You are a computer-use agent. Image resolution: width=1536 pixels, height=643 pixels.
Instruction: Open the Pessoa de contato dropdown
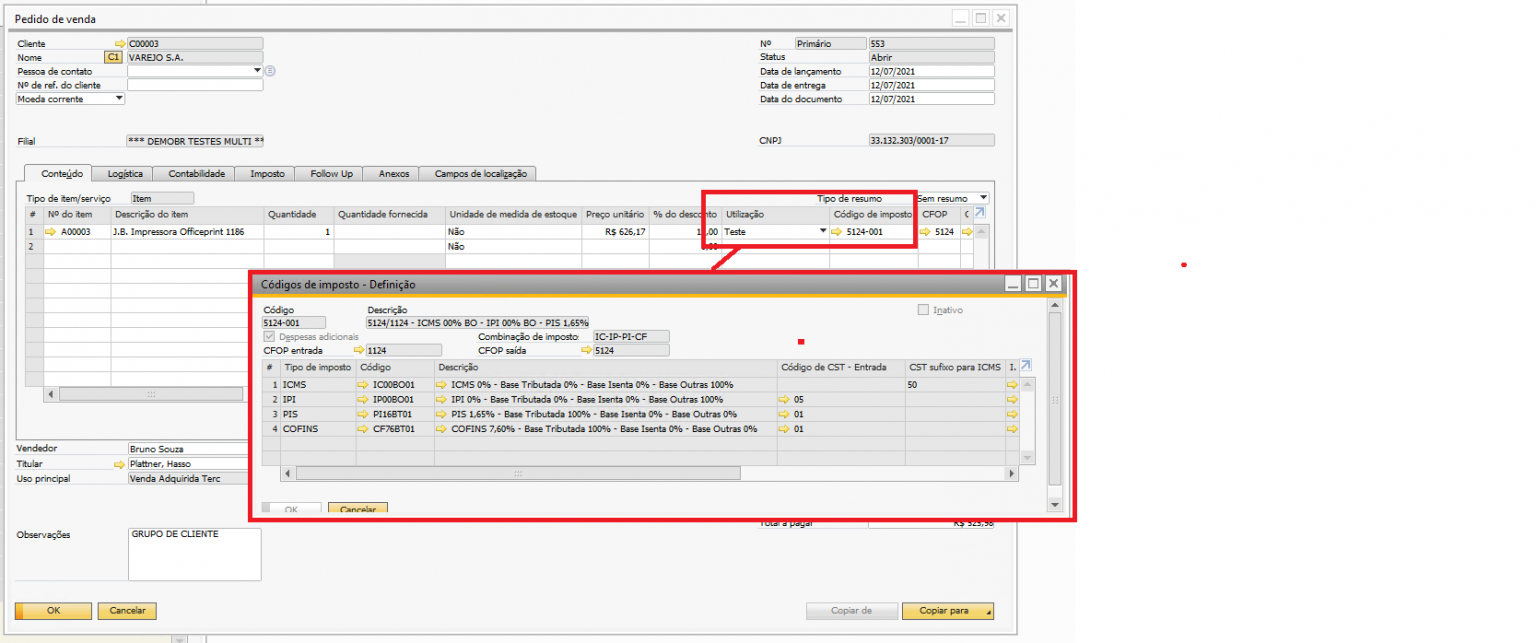pyautogui.click(x=257, y=71)
